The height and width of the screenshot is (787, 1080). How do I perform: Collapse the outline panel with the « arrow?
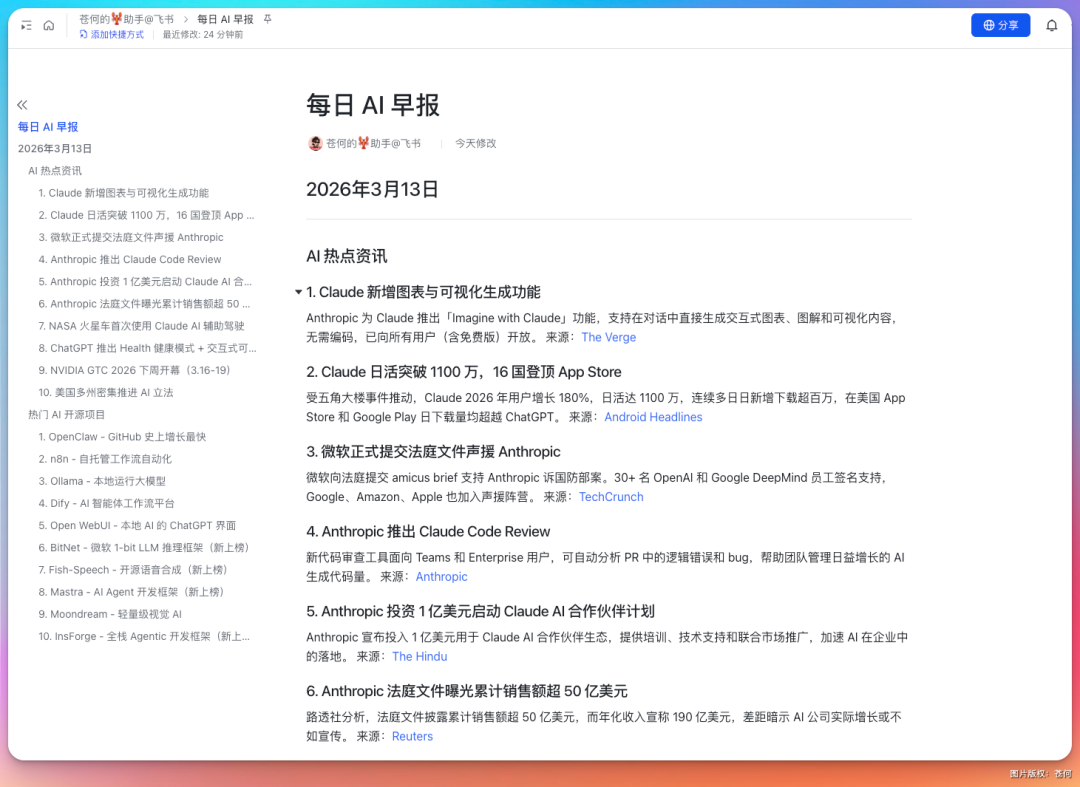point(22,104)
